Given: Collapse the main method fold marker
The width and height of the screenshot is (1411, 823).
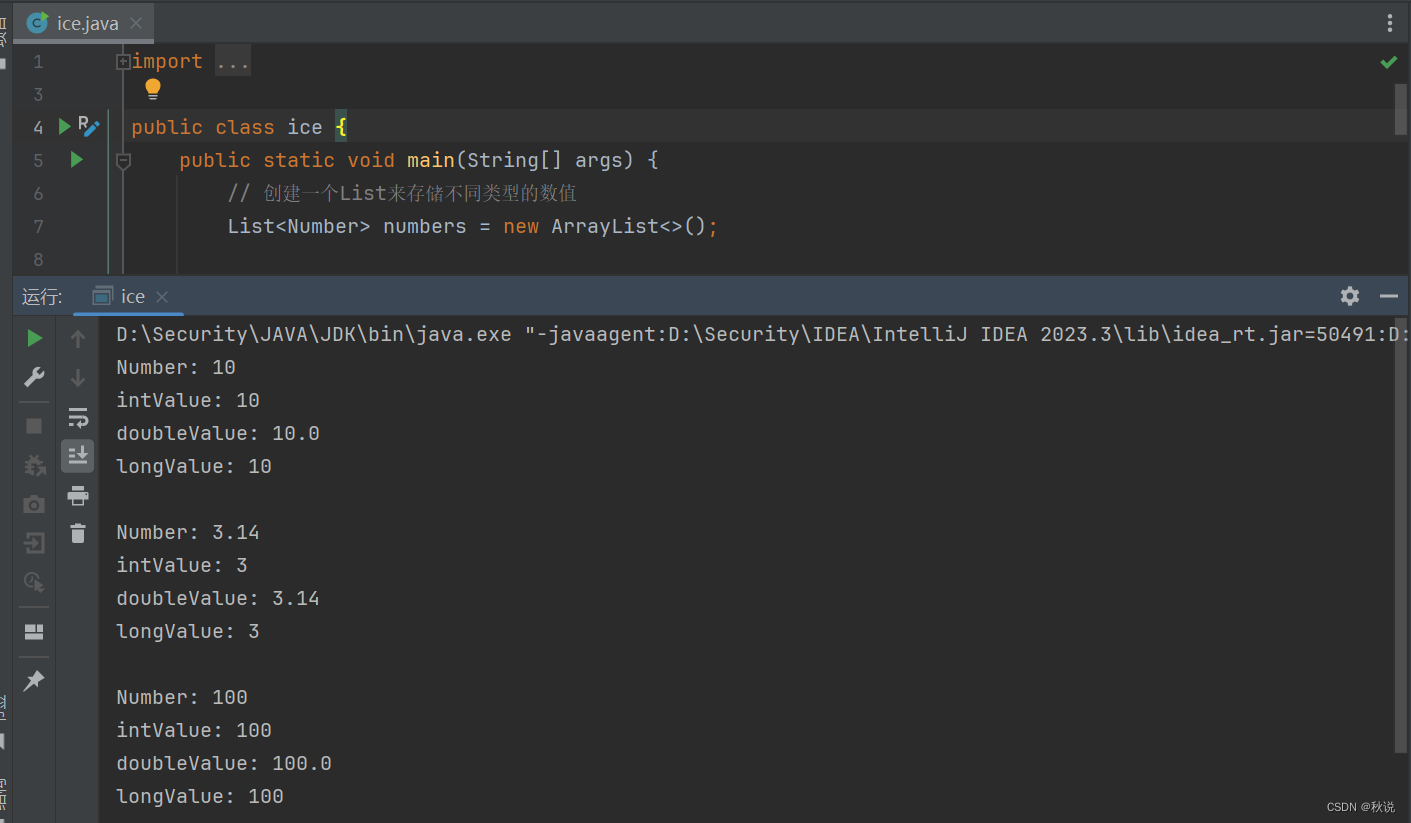Looking at the screenshot, I should [x=123, y=160].
